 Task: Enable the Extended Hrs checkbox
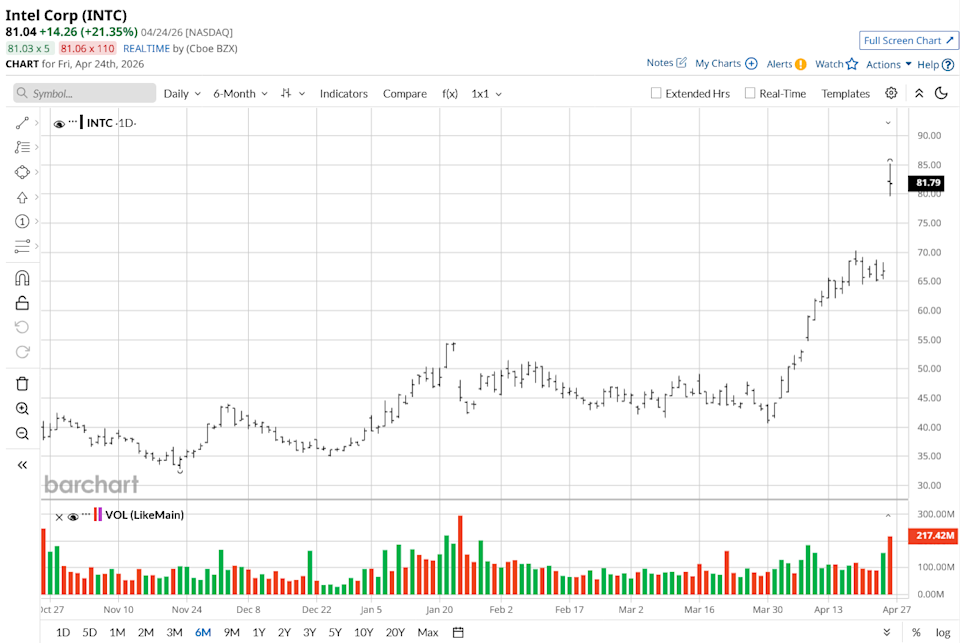656,93
